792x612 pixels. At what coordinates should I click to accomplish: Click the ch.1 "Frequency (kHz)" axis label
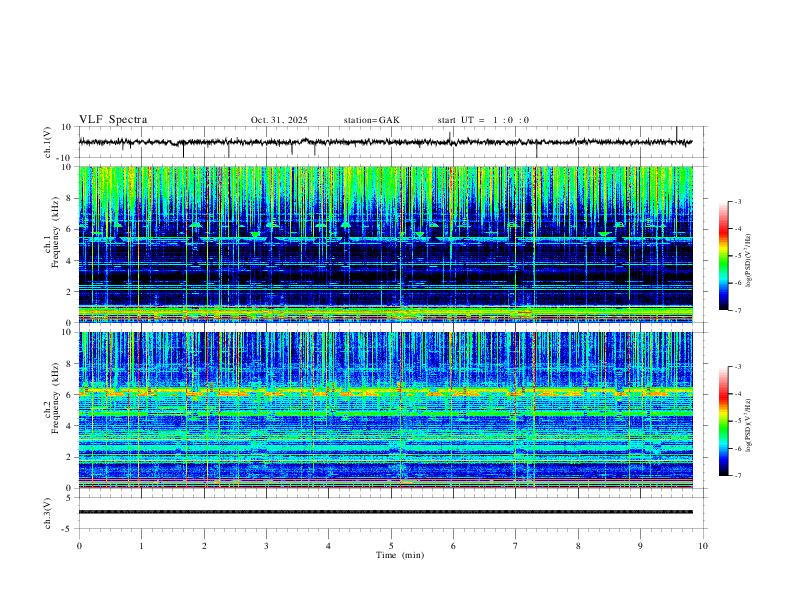point(55,233)
